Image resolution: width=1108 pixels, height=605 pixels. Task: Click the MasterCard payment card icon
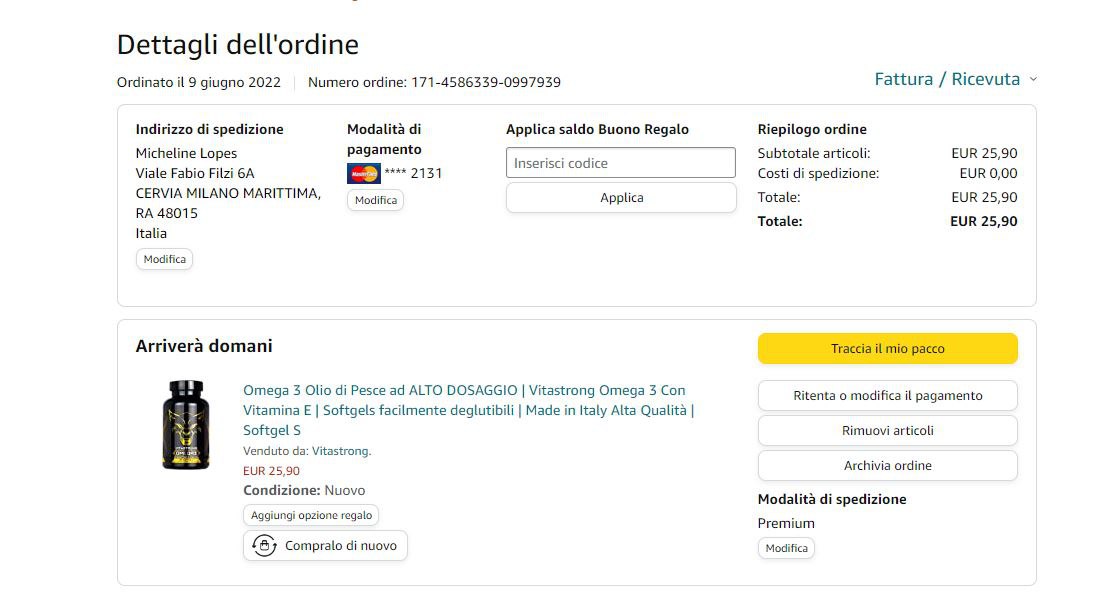coord(363,174)
